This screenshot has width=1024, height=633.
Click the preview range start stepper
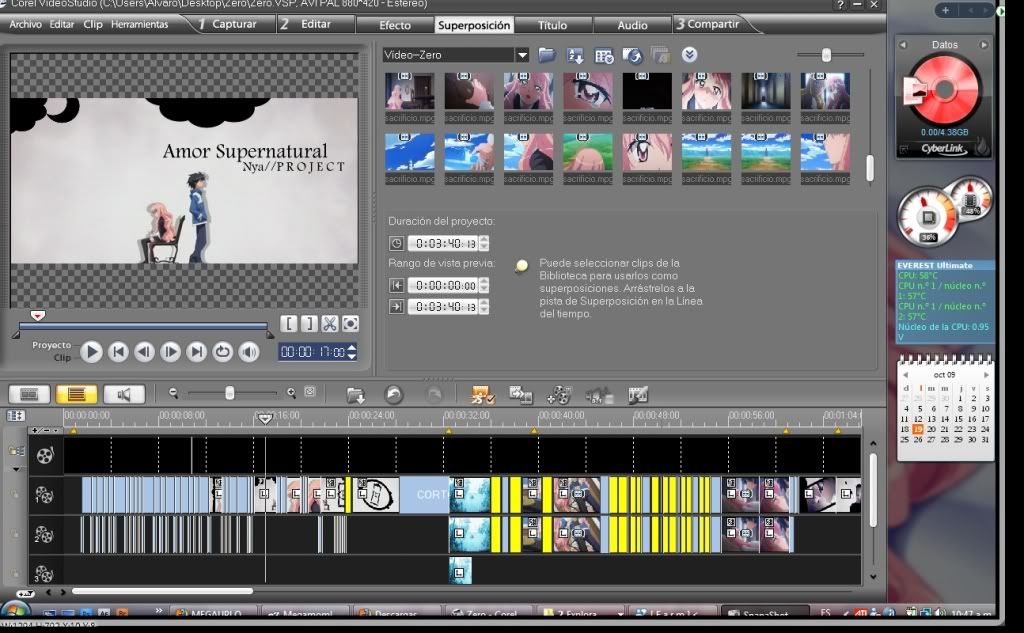click(x=483, y=285)
